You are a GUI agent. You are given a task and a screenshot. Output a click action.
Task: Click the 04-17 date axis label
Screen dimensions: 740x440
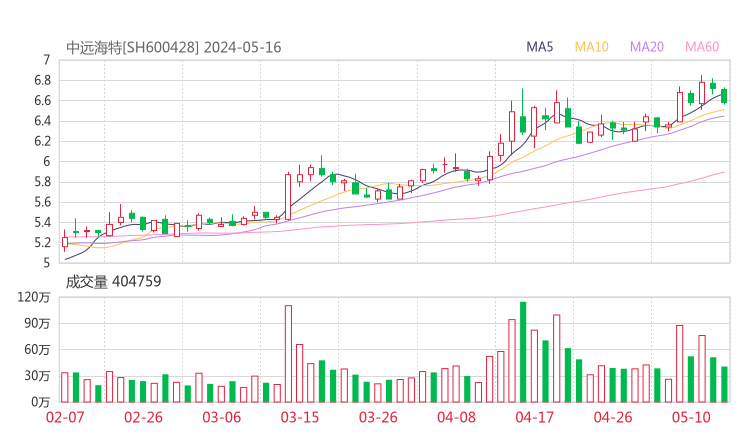tap(534, 417)
